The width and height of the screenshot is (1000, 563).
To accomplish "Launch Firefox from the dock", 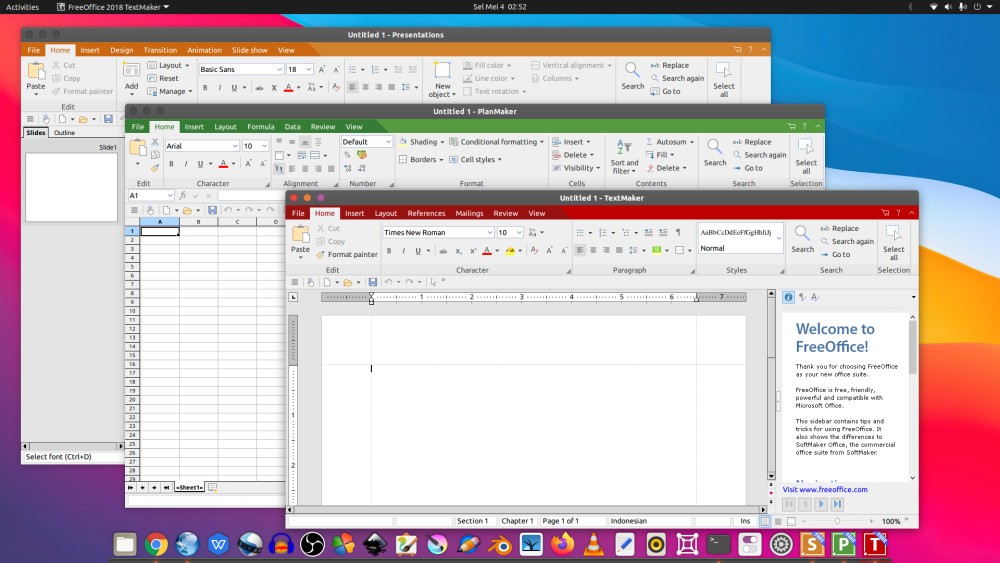I will pos(562,545).
